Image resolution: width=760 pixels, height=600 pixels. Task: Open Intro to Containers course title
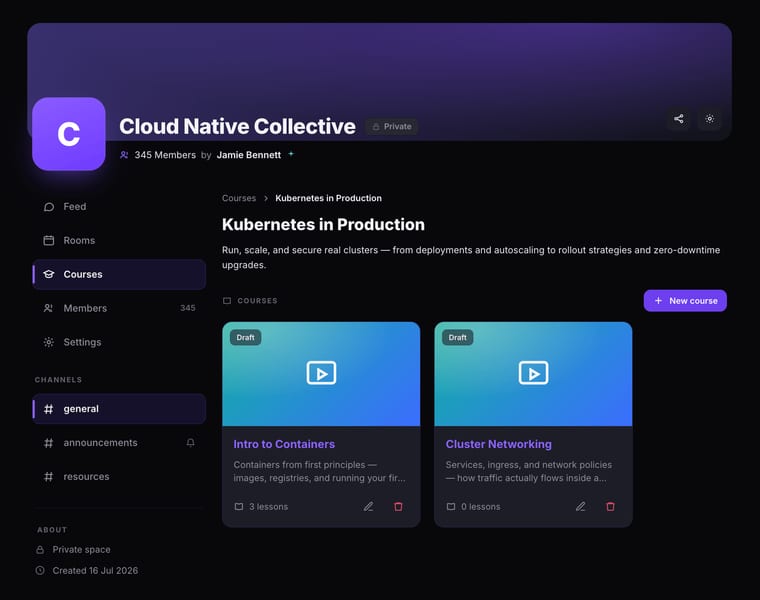[x=284, y=444]
